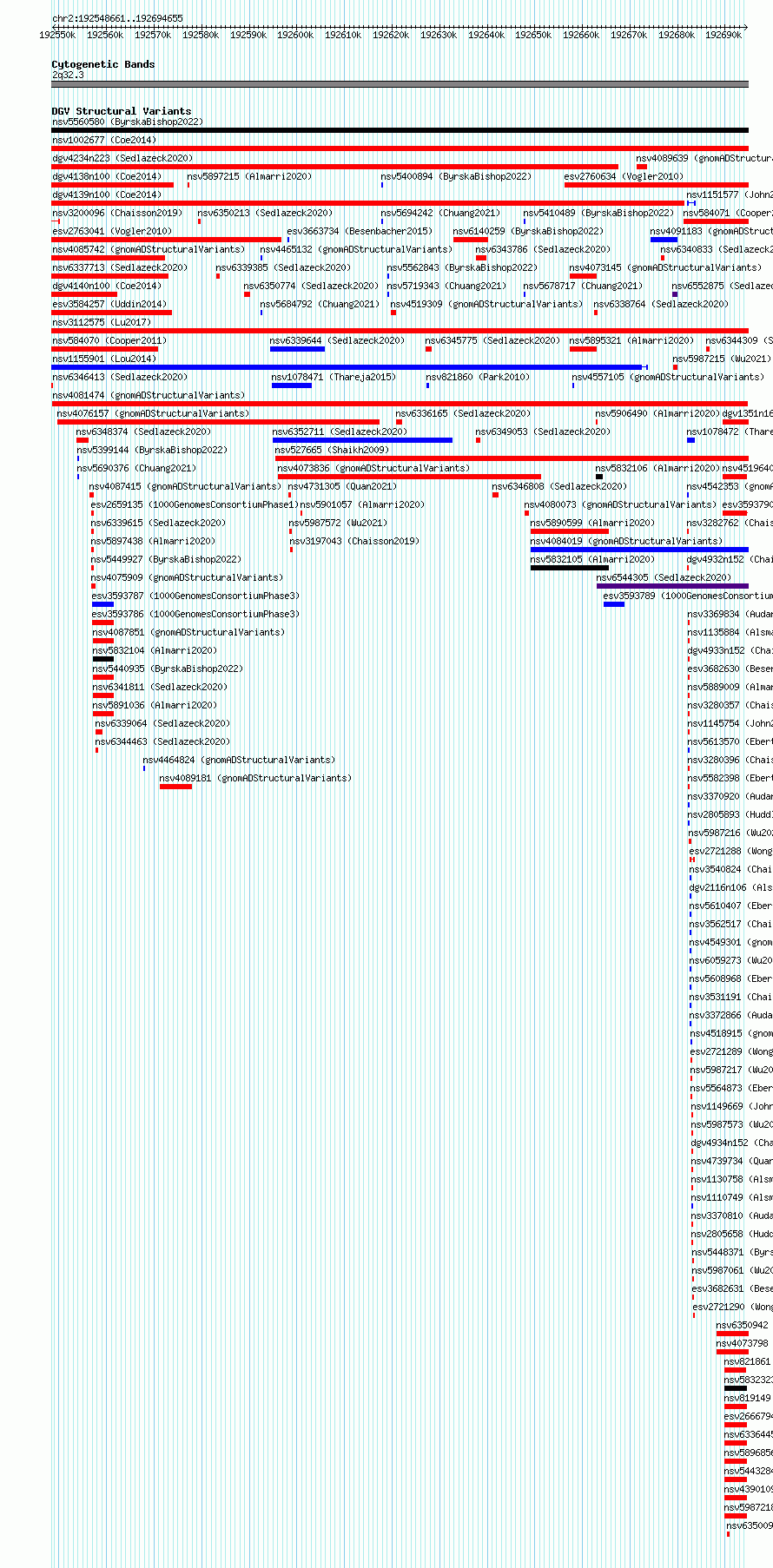This screenshot has width=773, height=1568.
Task: Click esv3593787 (1000GenomesConsortiumPhase3) label
Action: 195,596
